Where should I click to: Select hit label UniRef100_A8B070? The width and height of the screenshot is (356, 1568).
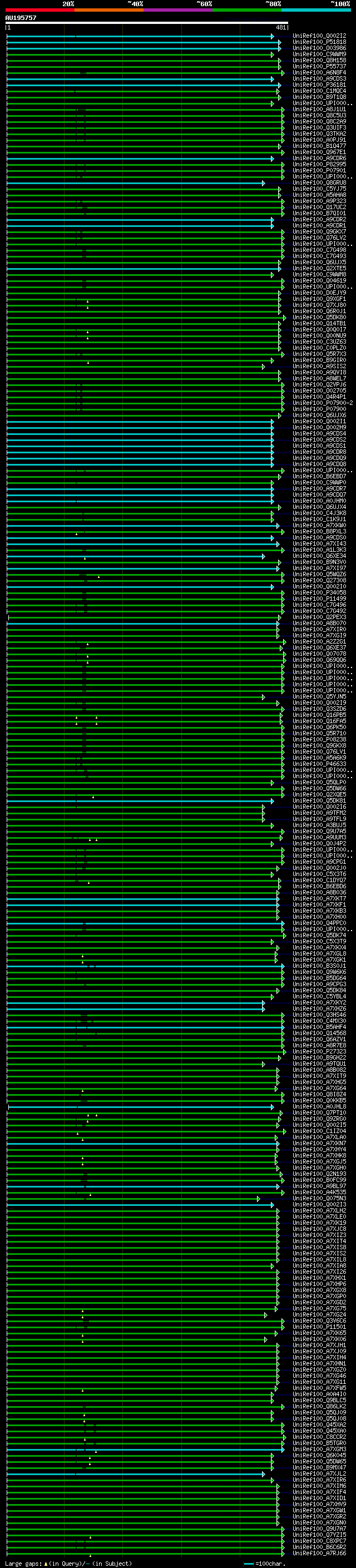(x=319, y=624)
